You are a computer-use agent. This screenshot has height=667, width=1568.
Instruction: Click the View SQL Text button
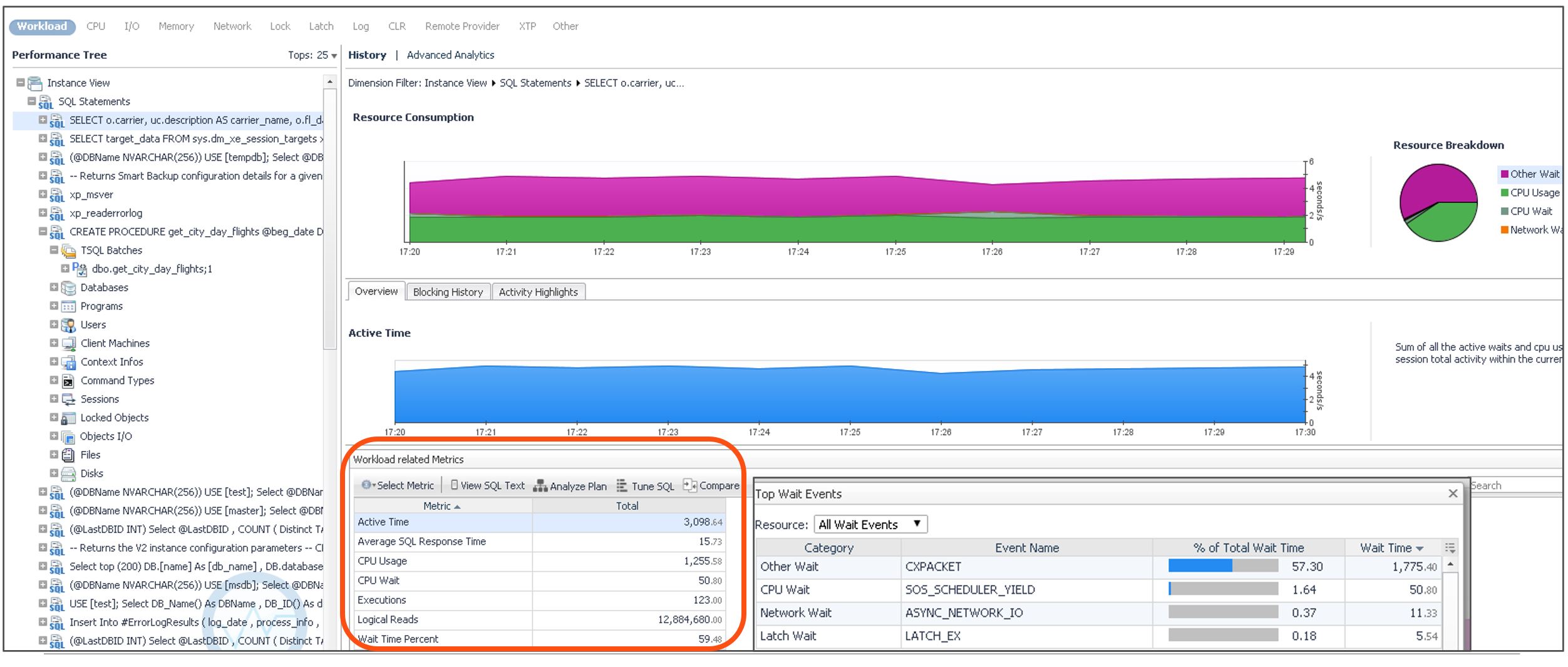(x=487, y=485)
